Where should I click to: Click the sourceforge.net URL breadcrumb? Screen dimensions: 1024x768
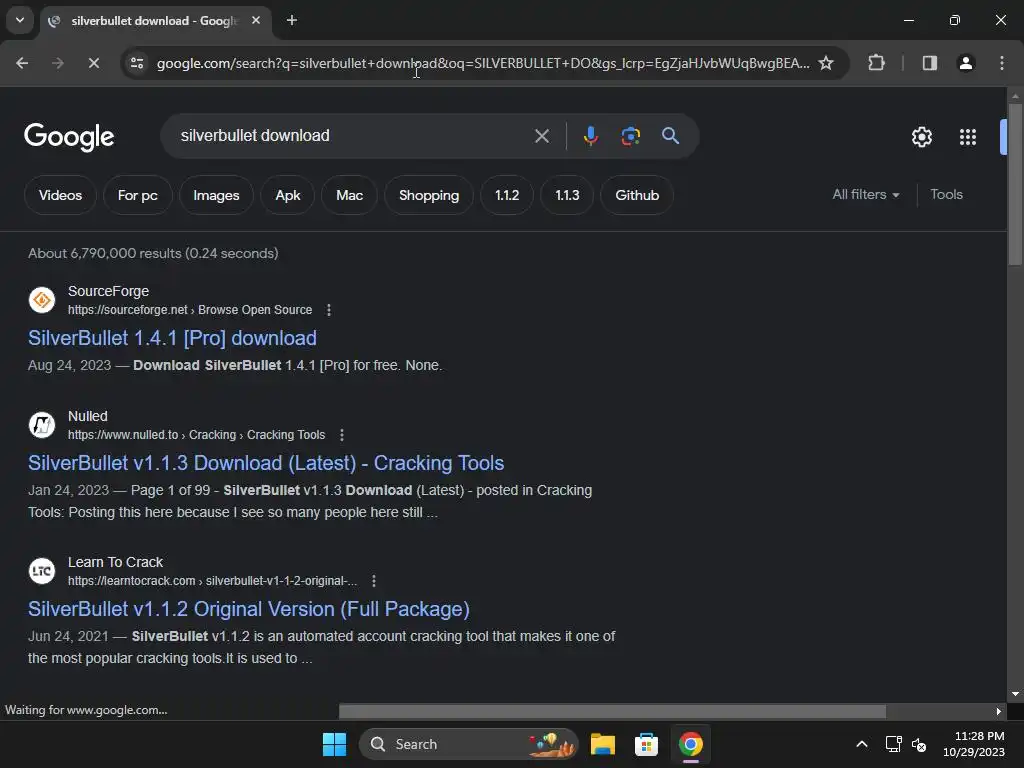point(190,310)
